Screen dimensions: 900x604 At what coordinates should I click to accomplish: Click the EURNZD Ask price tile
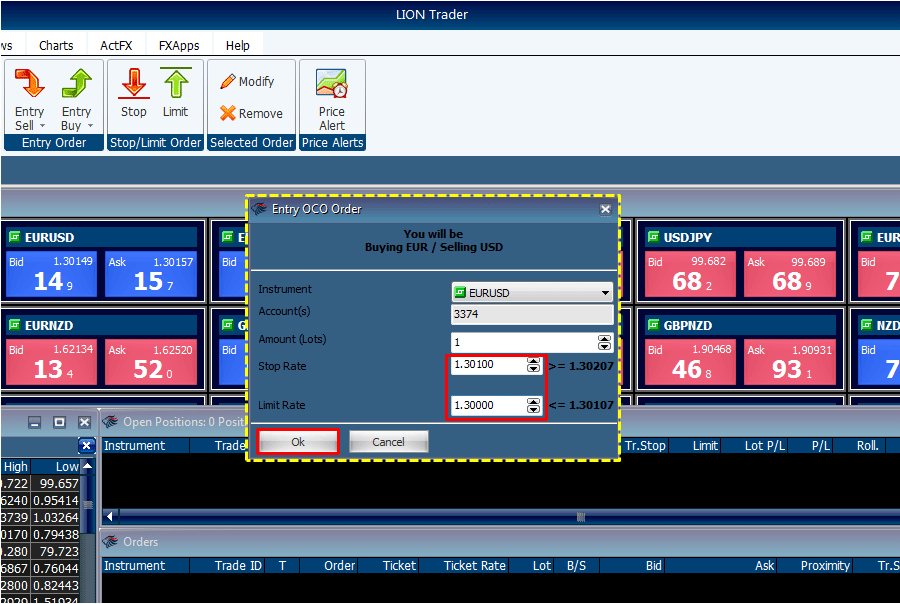(151, 362)
